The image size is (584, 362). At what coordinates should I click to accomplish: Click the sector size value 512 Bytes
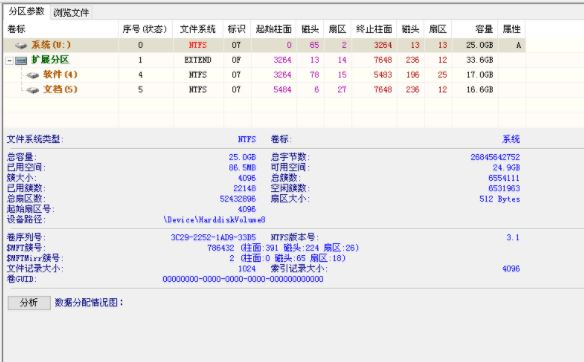[x=499, y=199]
